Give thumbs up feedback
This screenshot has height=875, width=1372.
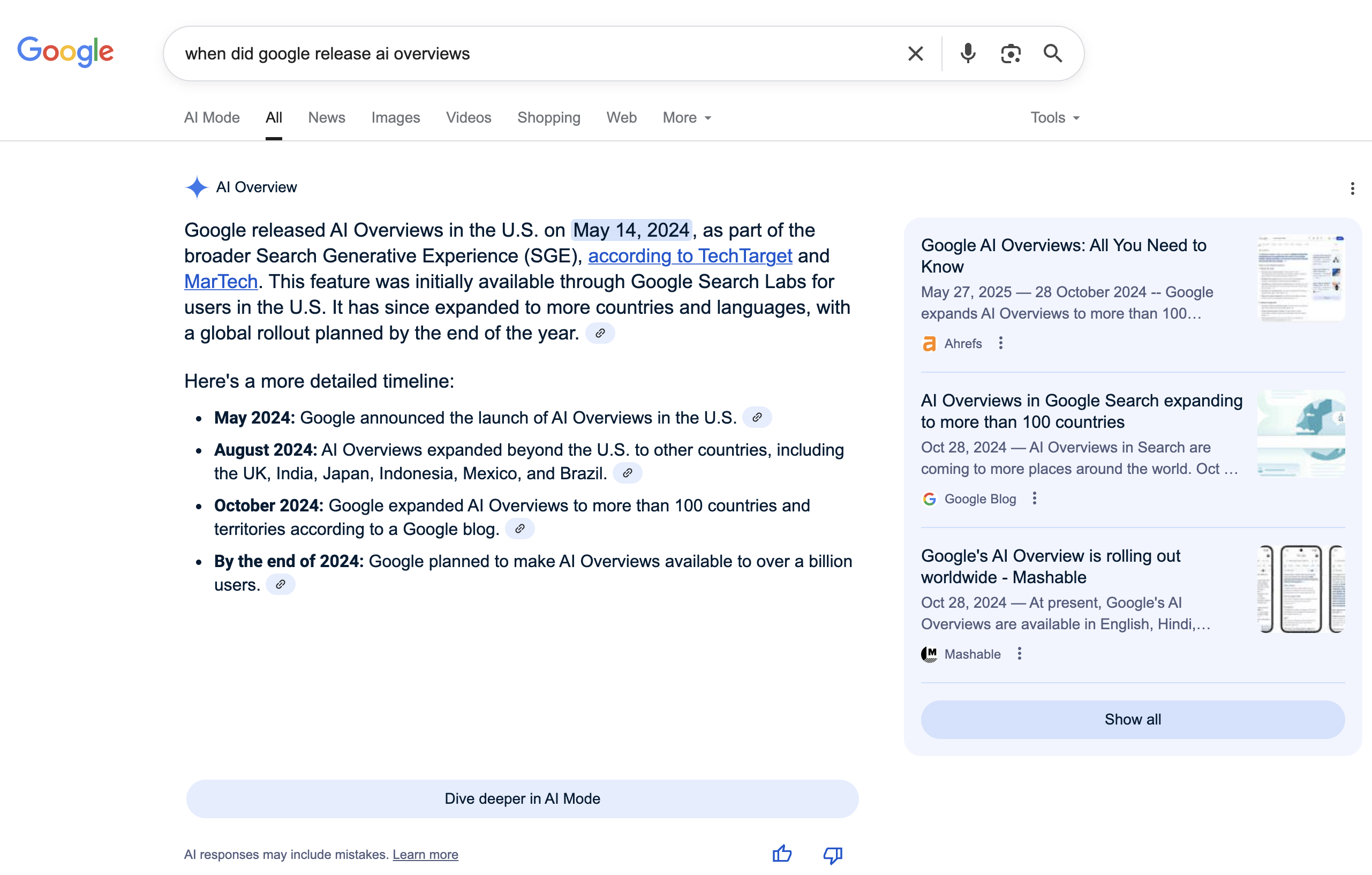point(782,854)
